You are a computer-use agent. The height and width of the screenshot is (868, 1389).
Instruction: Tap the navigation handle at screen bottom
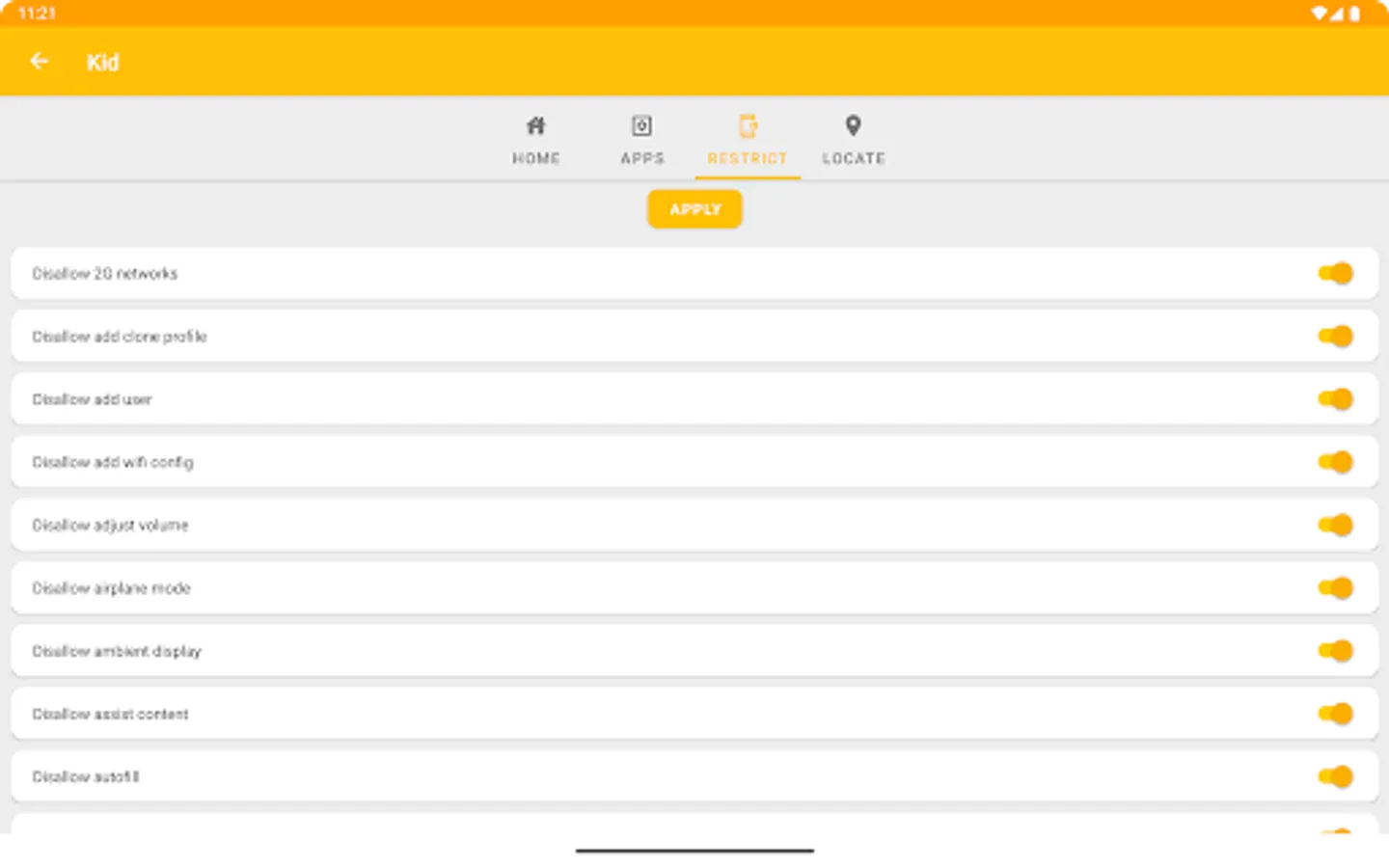(x=694, y=851)
